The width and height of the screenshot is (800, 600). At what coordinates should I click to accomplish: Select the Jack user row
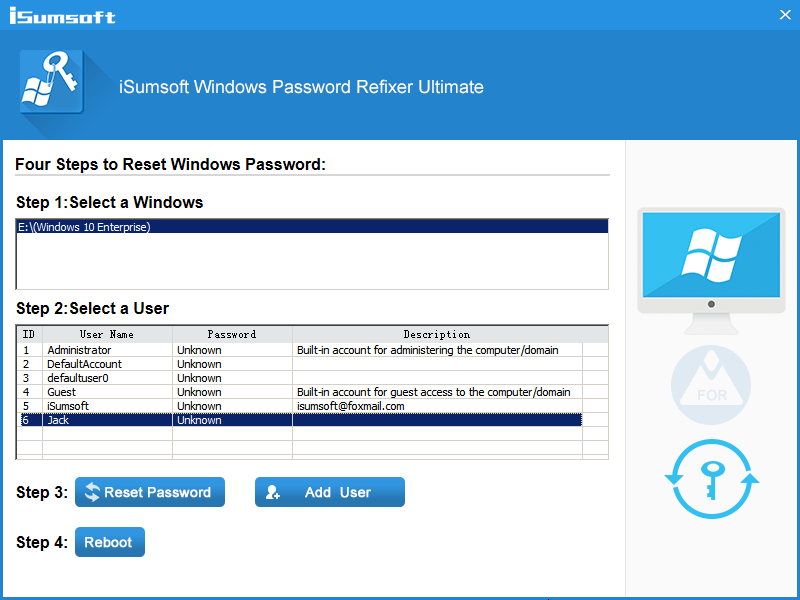[300, 420]
